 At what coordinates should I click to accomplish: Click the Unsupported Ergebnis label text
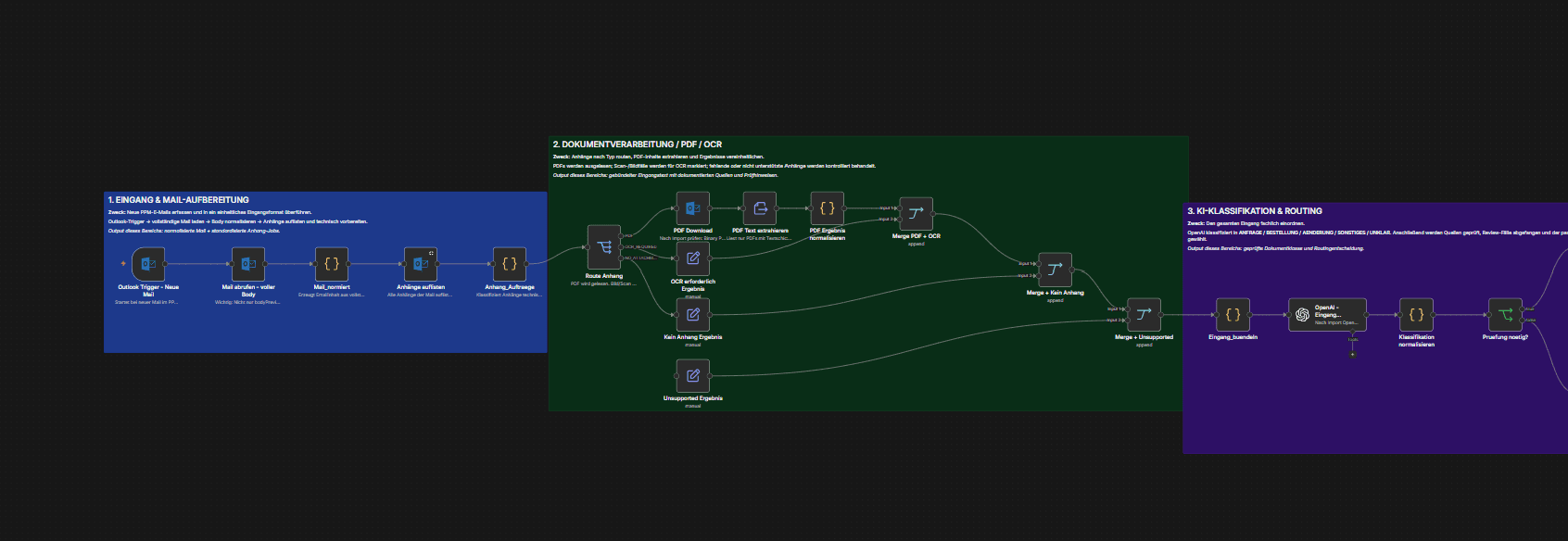(693, 398)
